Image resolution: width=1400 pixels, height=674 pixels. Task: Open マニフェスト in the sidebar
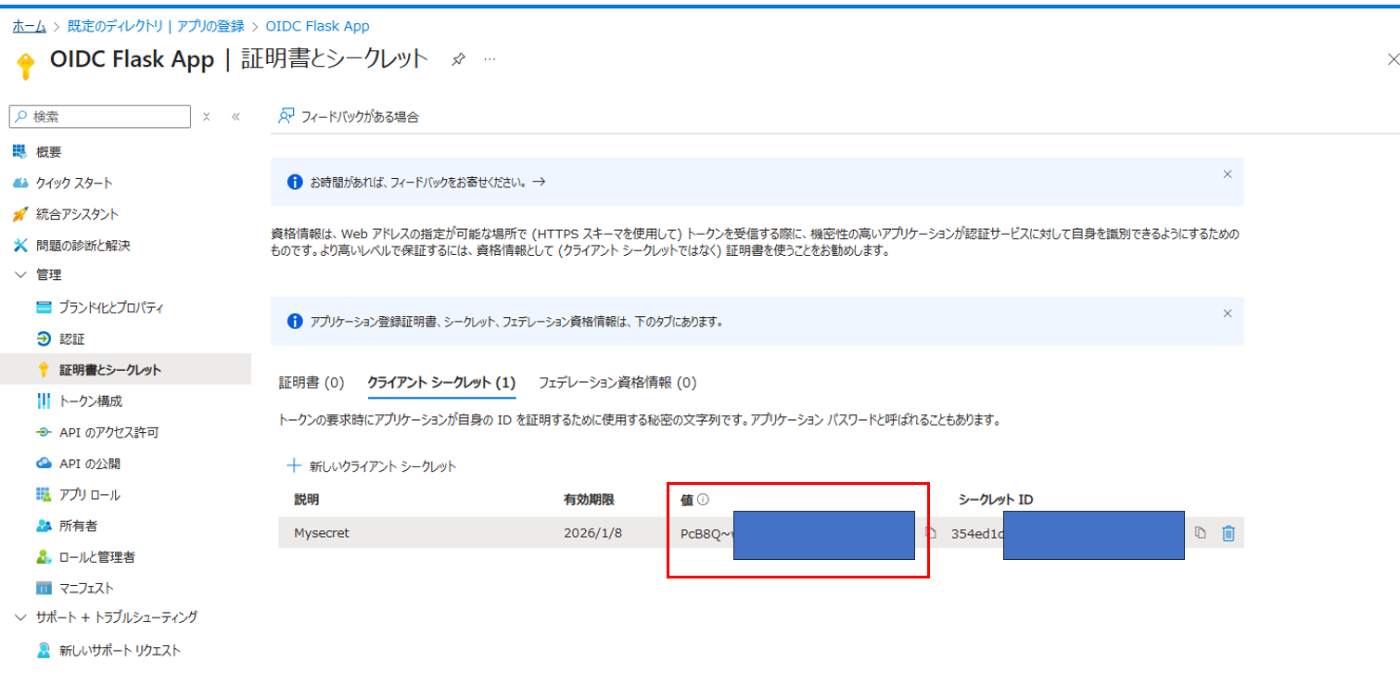click(86, 588)
